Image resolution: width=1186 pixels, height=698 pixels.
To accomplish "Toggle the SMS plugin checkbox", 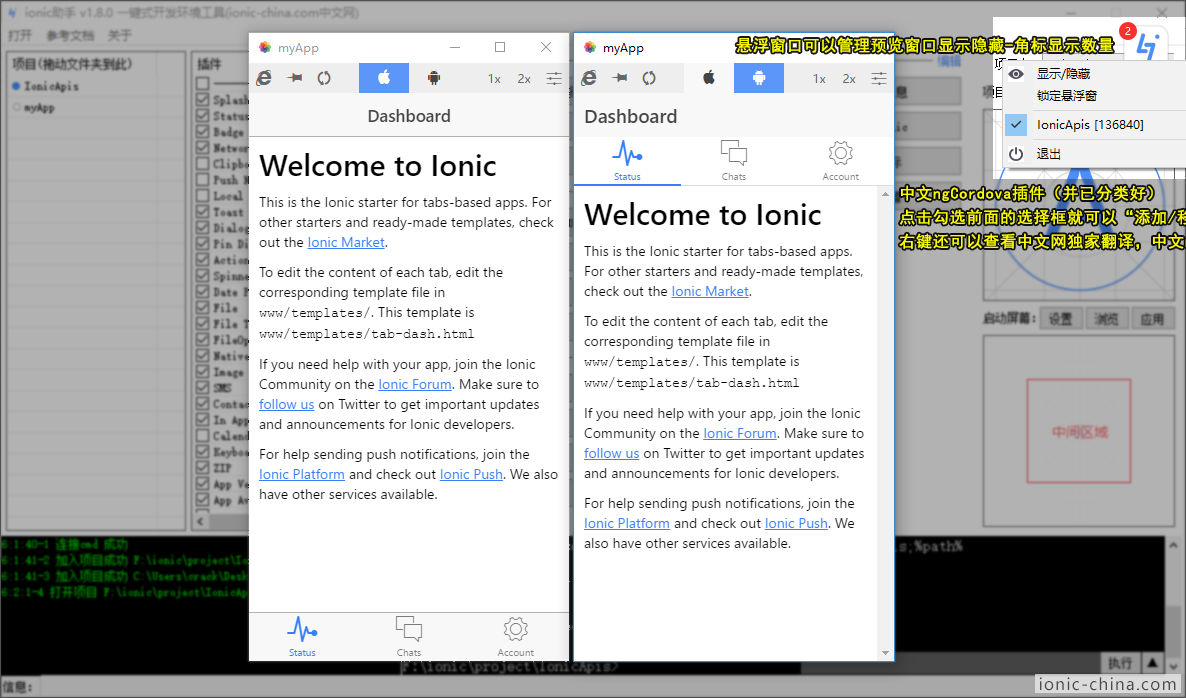I will click(203, 387).
